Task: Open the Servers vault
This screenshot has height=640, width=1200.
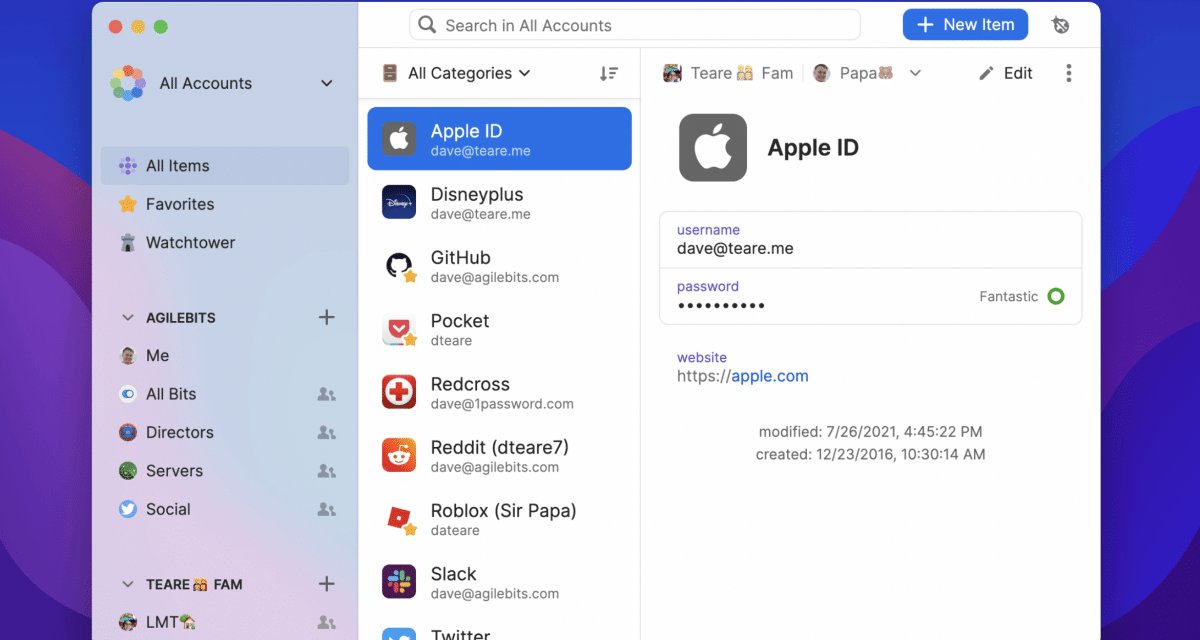Action: 225,470
